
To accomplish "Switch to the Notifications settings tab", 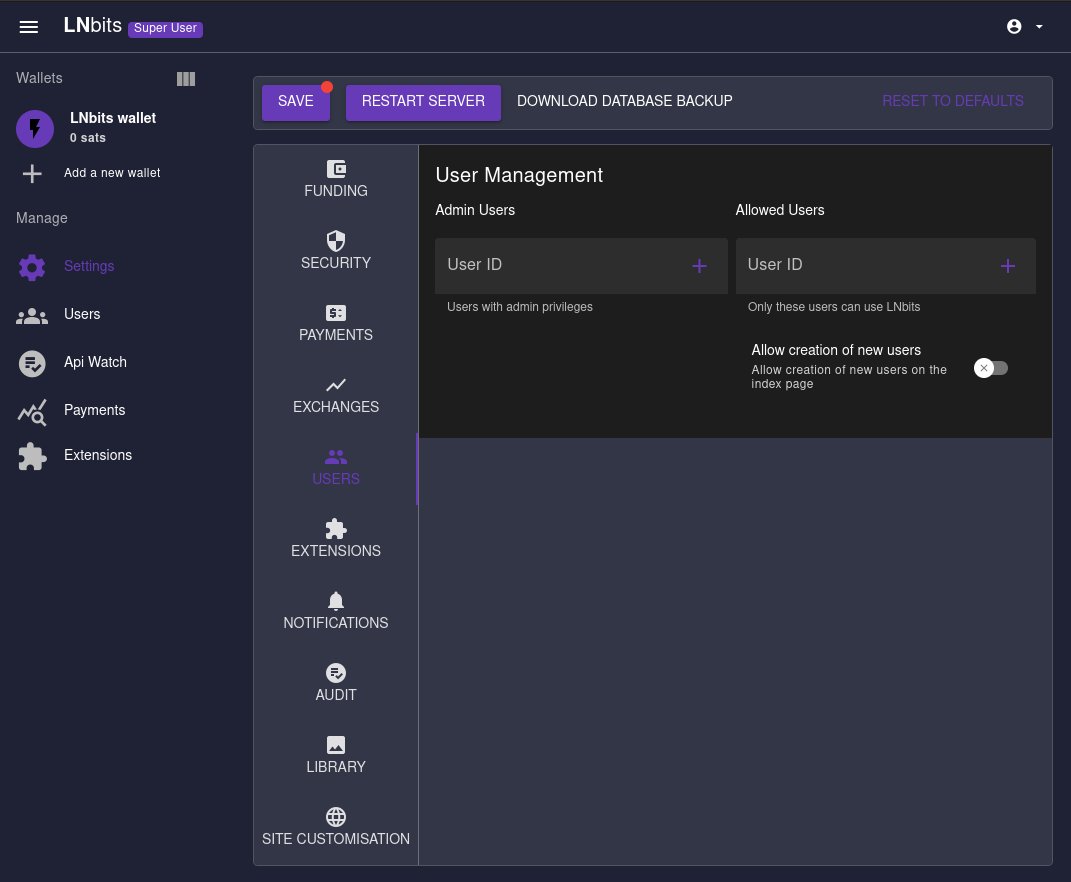I will 335,611.
